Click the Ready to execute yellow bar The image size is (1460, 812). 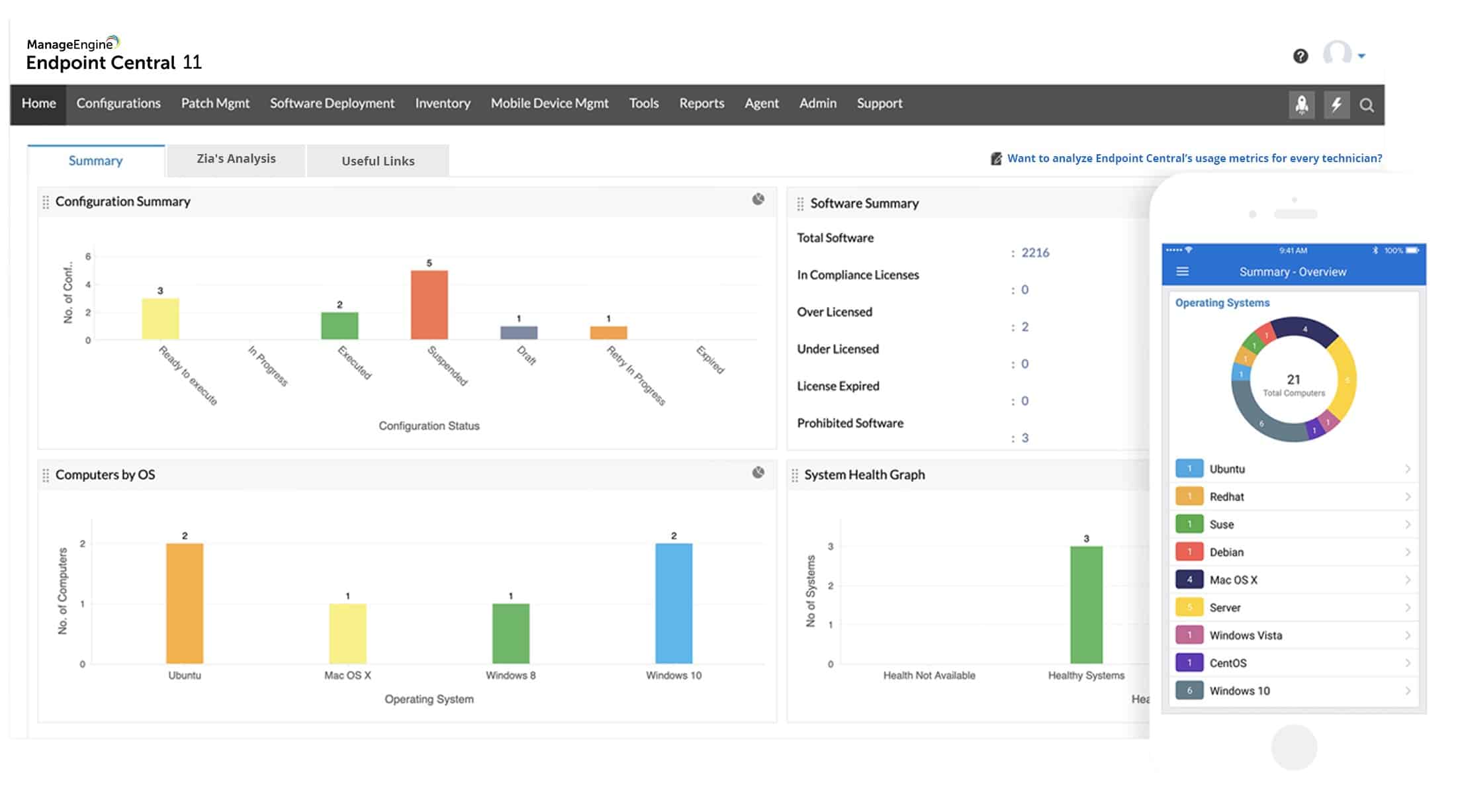[160, 319]
